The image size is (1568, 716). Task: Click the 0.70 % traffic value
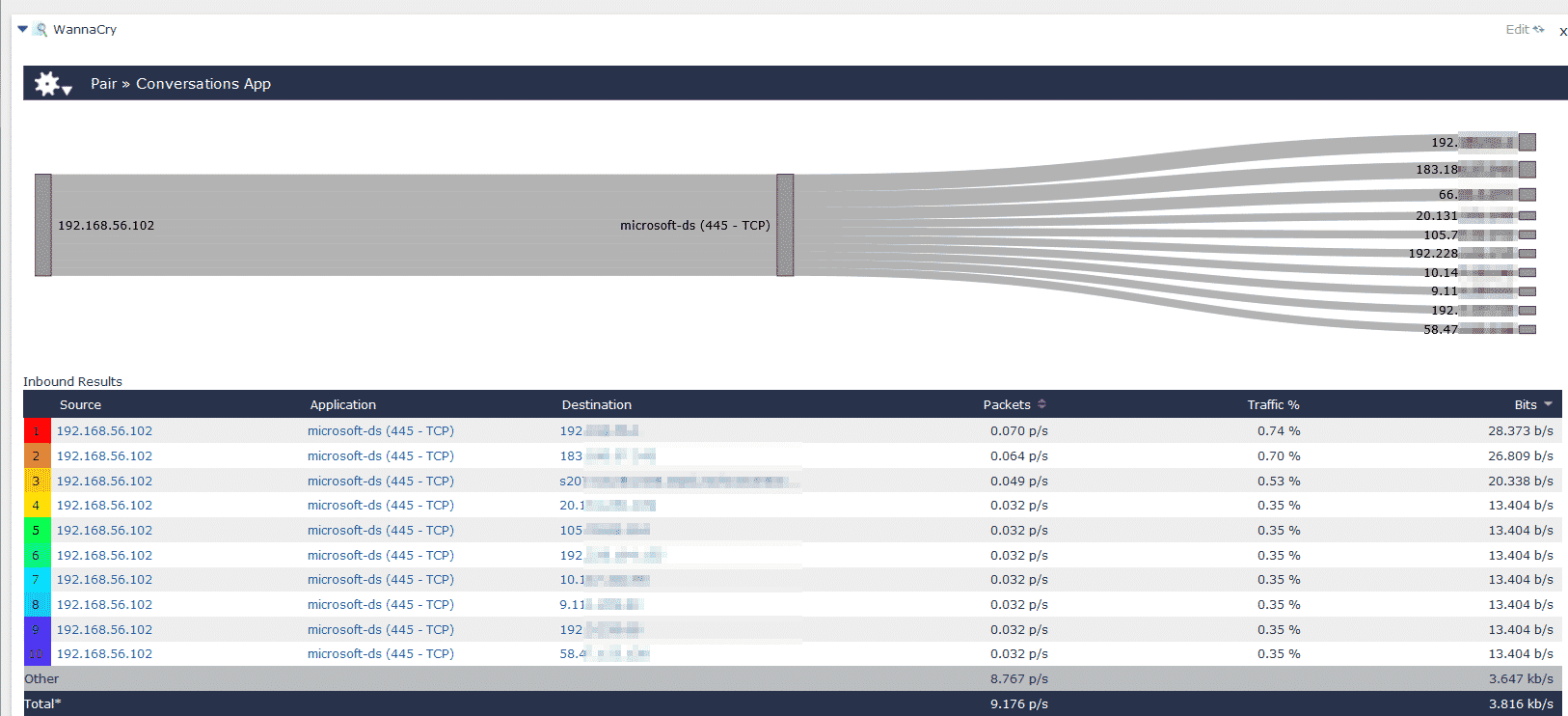pyautogui.click(x=1279, y=455)
